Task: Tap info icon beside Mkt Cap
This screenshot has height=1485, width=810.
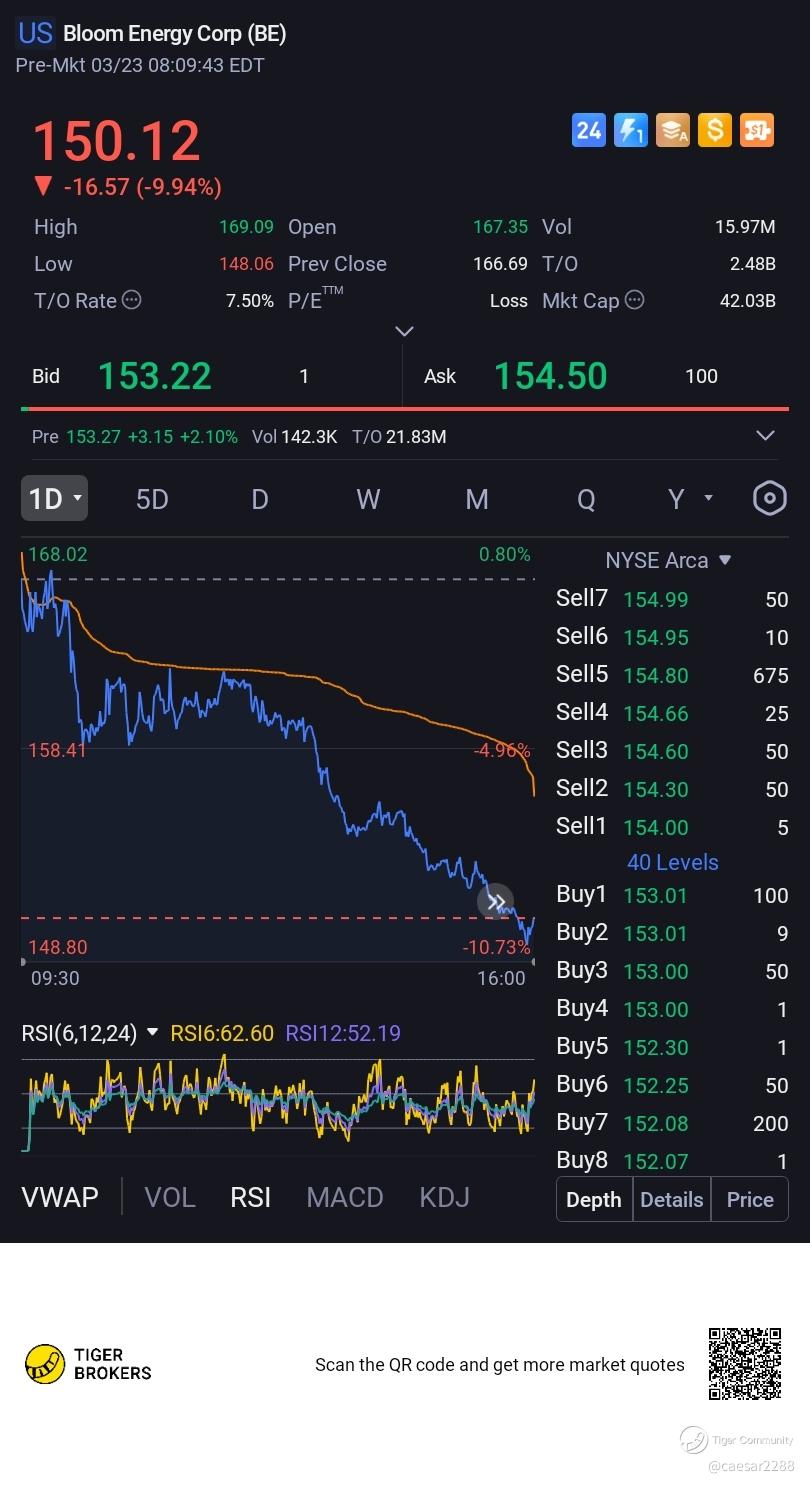Action: click(x=634, y=300)
